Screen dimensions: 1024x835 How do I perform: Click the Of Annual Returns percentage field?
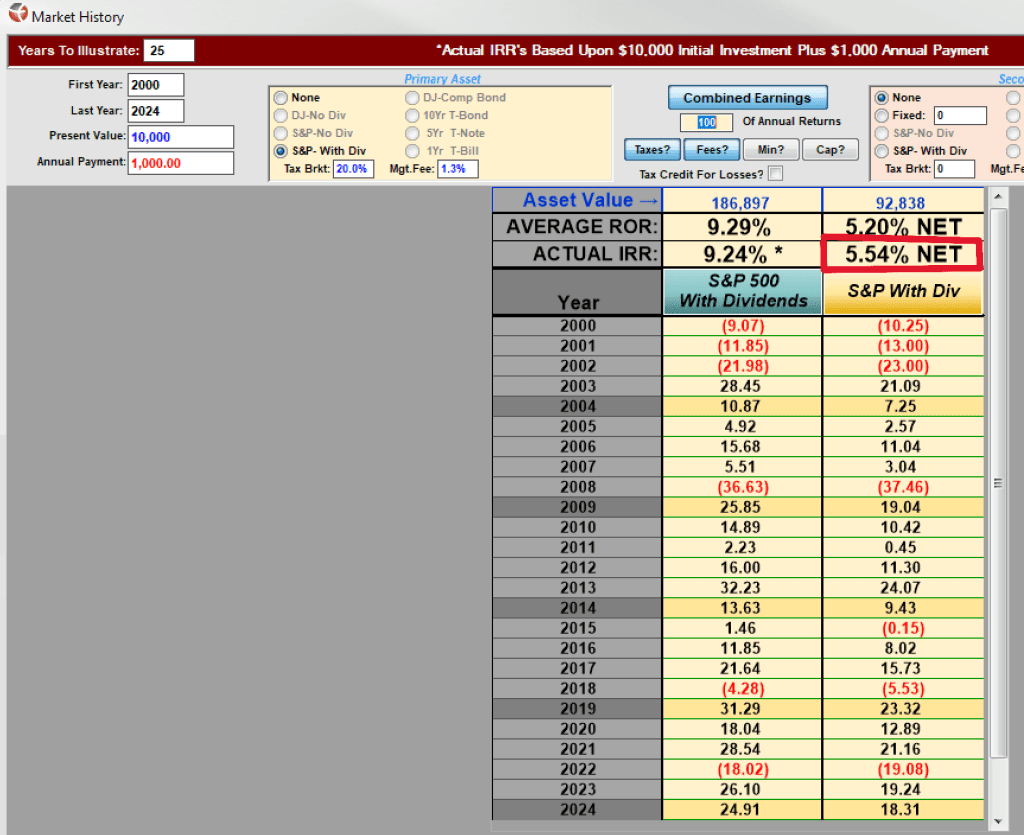(x=706, y=122)
